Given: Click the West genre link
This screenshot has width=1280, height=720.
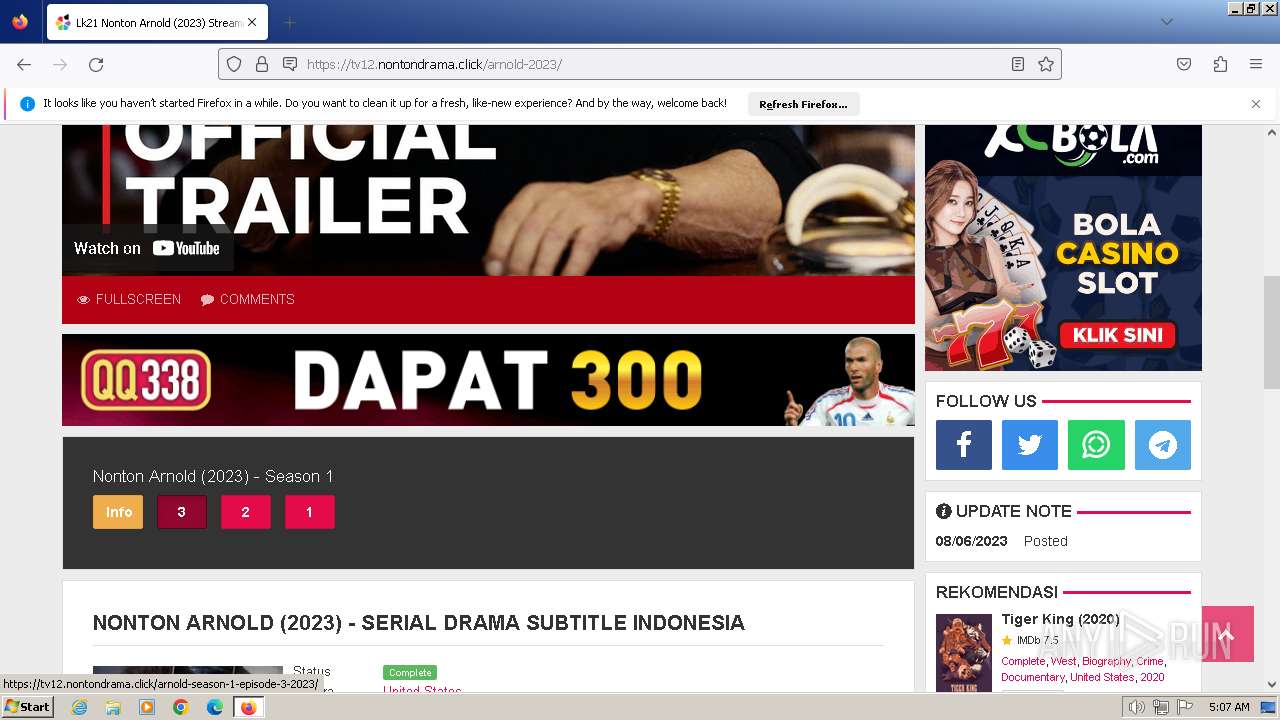Looking at the screenshot, I should point(1064,661).
